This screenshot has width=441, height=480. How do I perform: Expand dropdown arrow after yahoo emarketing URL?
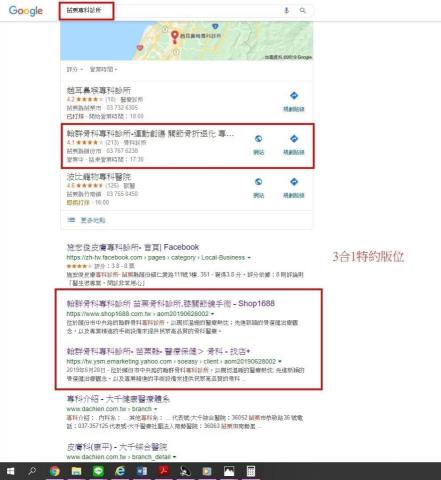coord(280,362)
